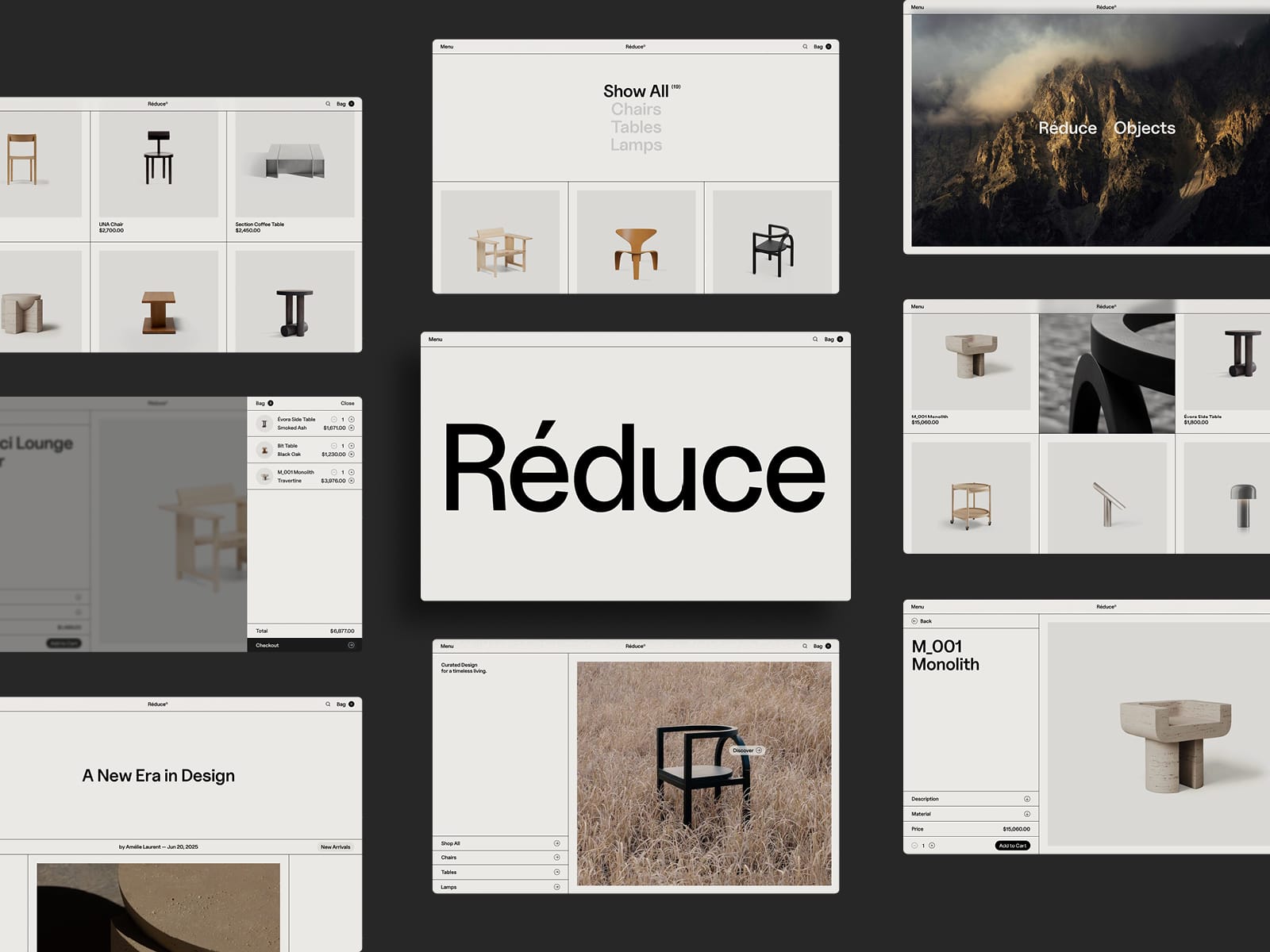Remove M_001 Monolith from the bag
Image resolution: width=1270 pixels, height=952 pixels.
[352, 481]
